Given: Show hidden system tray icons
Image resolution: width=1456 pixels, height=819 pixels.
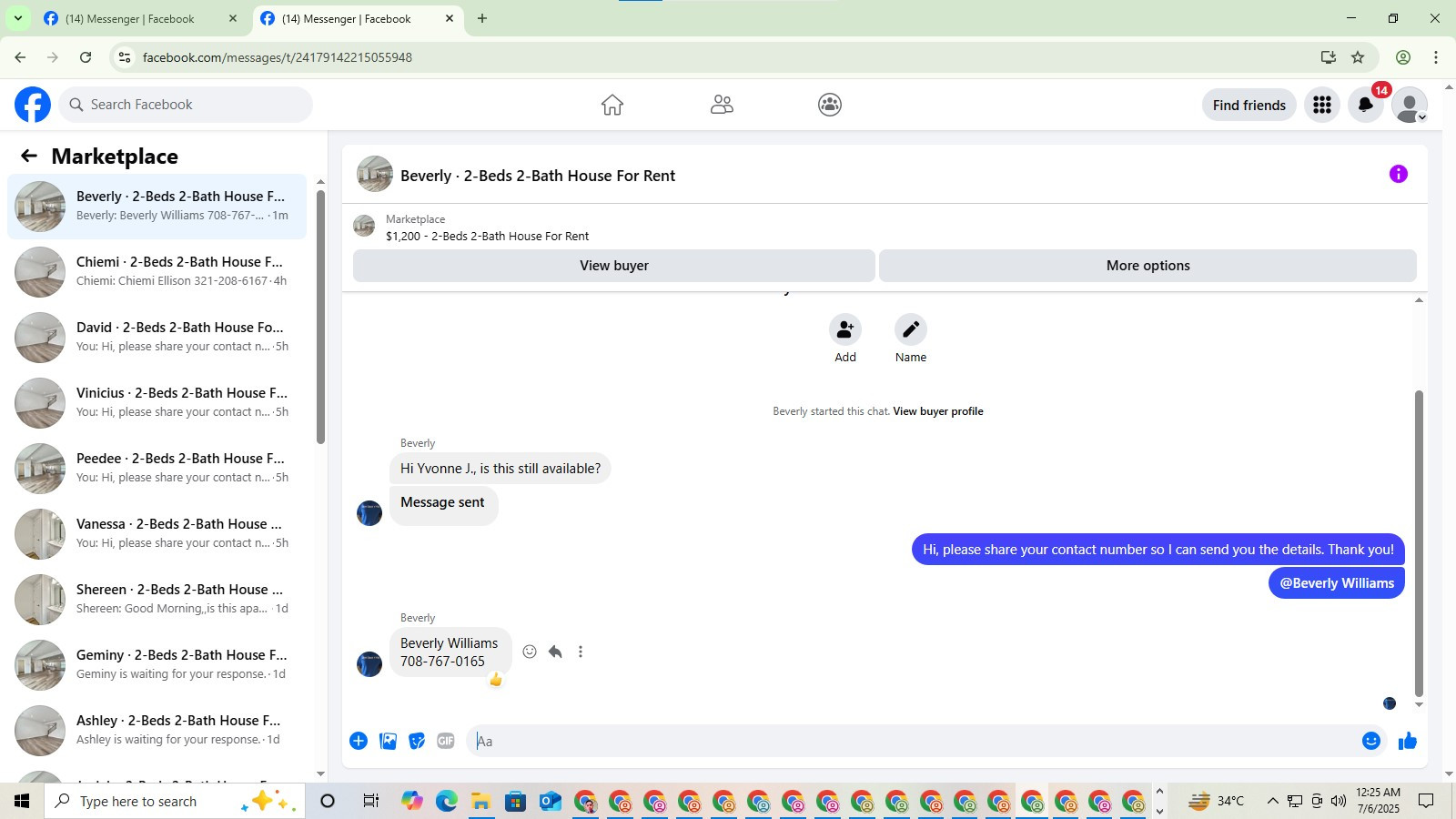Looking at the screenshot, I should click(1272, 801).
